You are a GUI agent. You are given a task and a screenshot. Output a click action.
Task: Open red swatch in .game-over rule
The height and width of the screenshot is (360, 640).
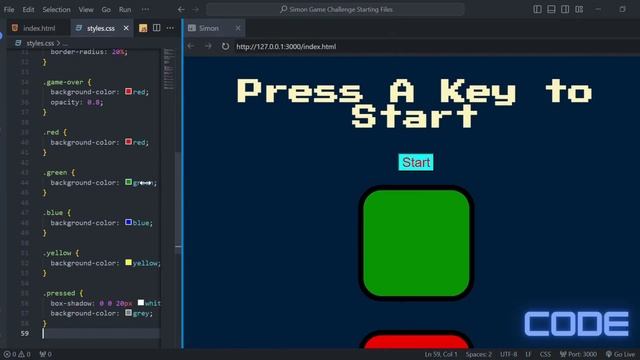128,91
